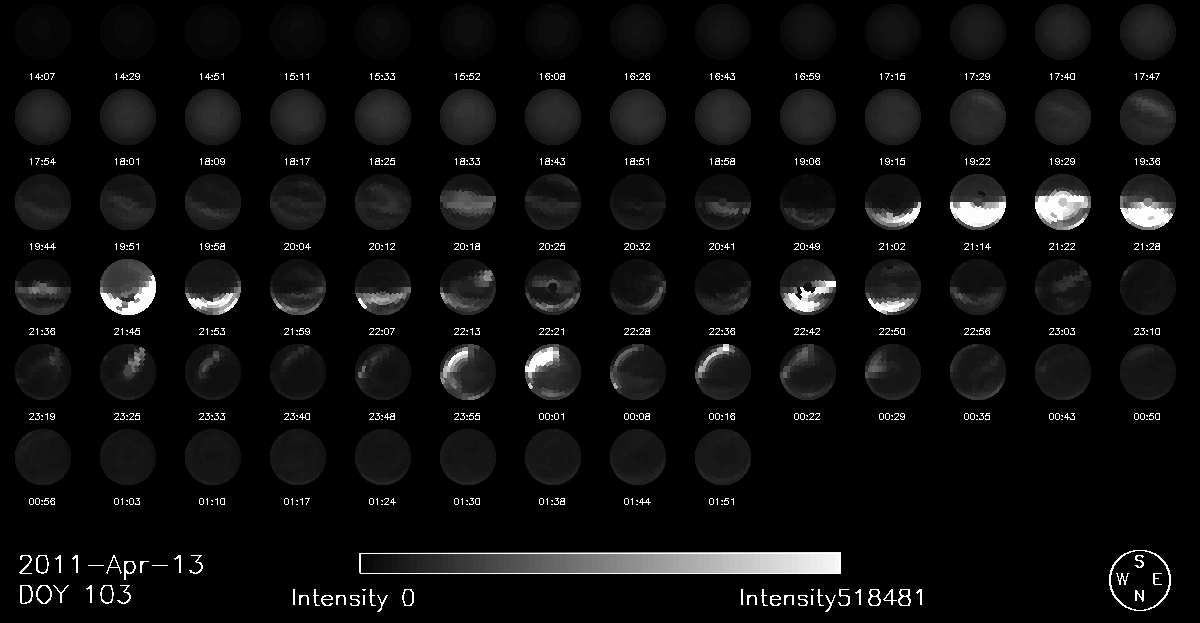The image size is (1200, 623).
Task: Select the first disk image labeled 14:07
Action: tap(43, 31)
